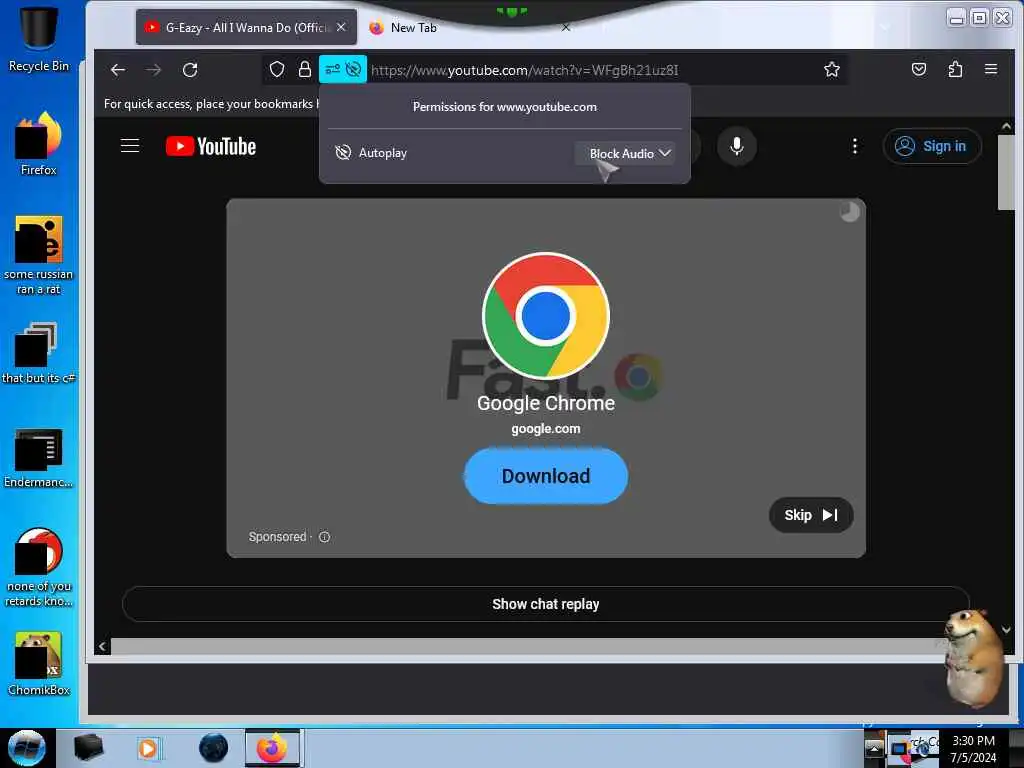Click the Windows Start orb

tap(27, 748)
